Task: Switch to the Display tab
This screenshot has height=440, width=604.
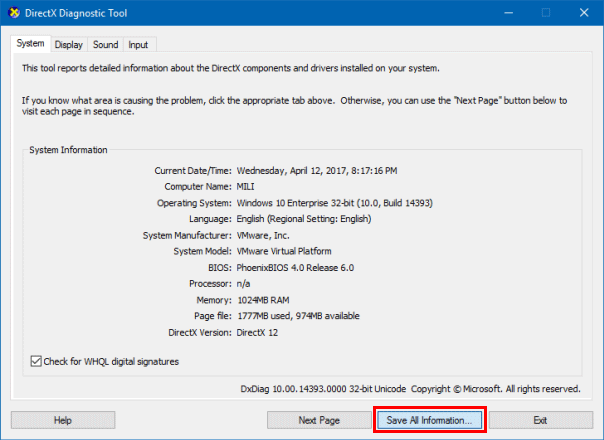Action: [x=69, y=44]
